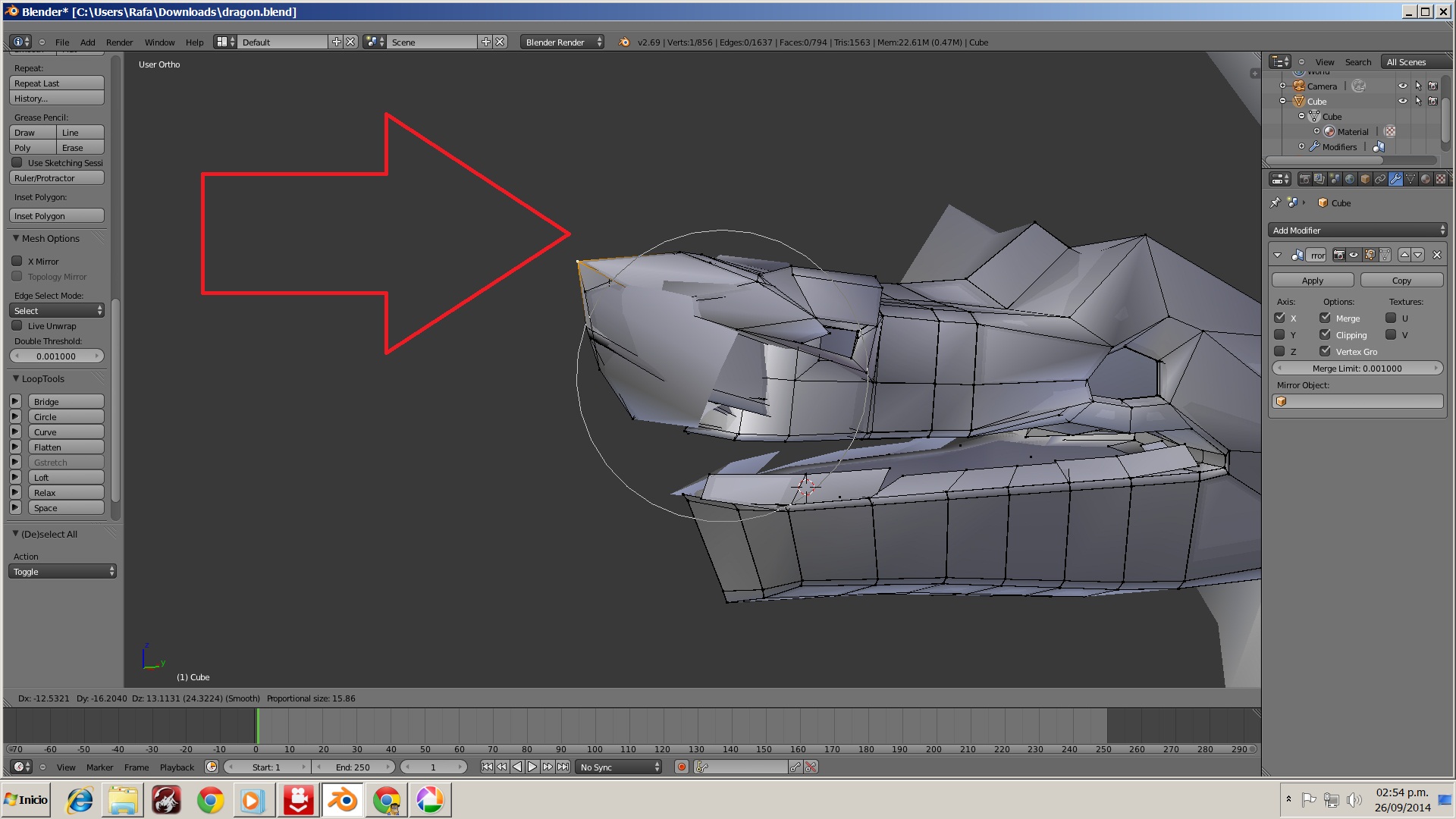Collapse the LoopTools panel

pos(16,378)
